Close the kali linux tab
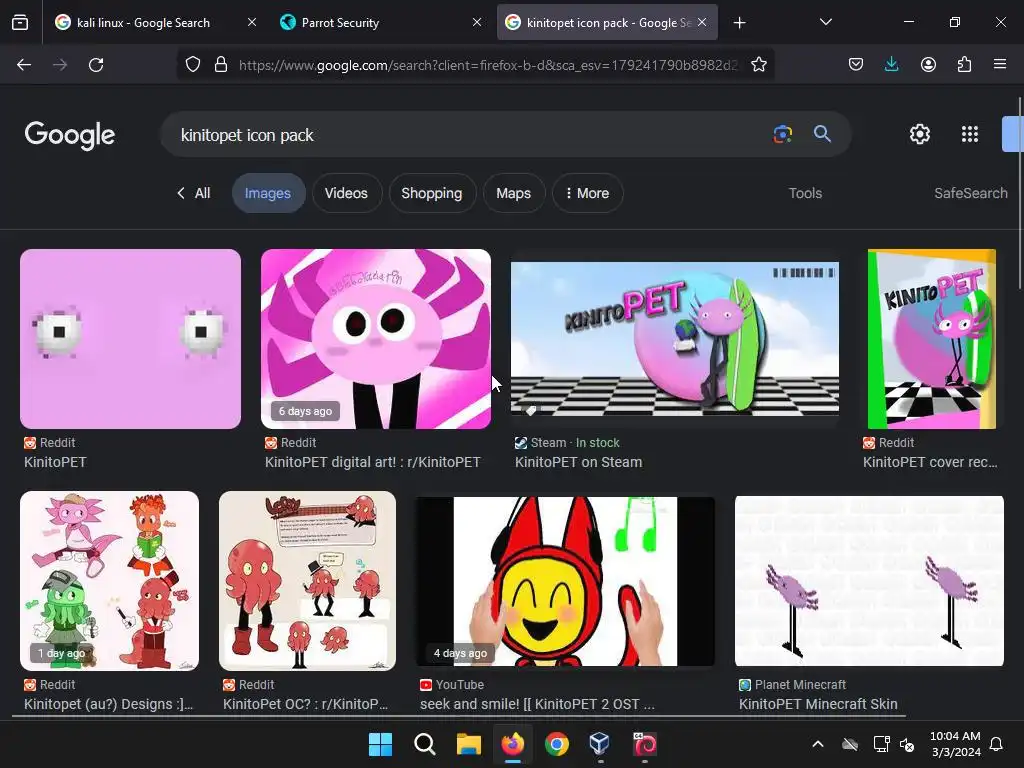The width and height of the screenshot is (1024, 768). pyautogui.click(x=251, y=22)
